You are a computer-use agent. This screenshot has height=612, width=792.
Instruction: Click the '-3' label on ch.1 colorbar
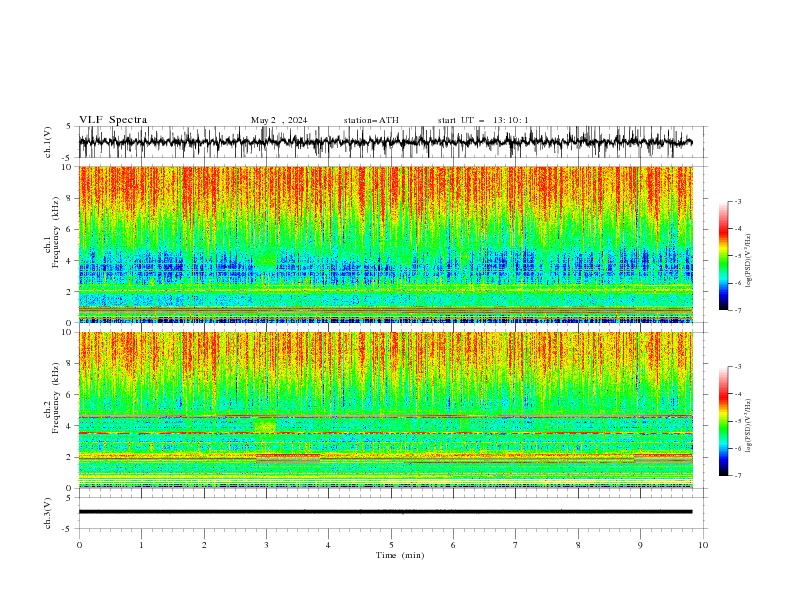click(737, 201)
